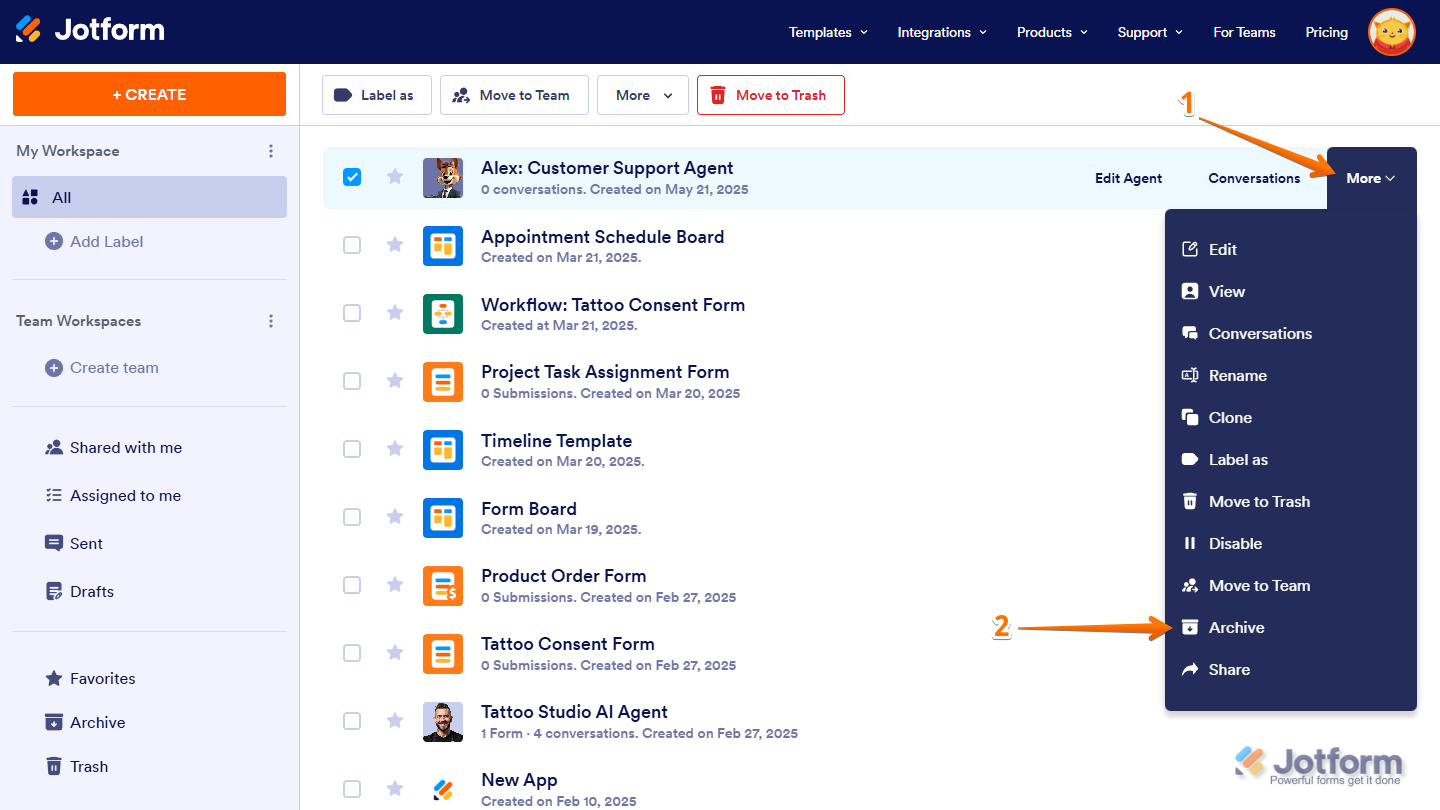The width and height of the screenshot is (1440, 810).
Task: Open the Trash section in the sidebar
Action: pyautogui.click(x=88, y=766)
